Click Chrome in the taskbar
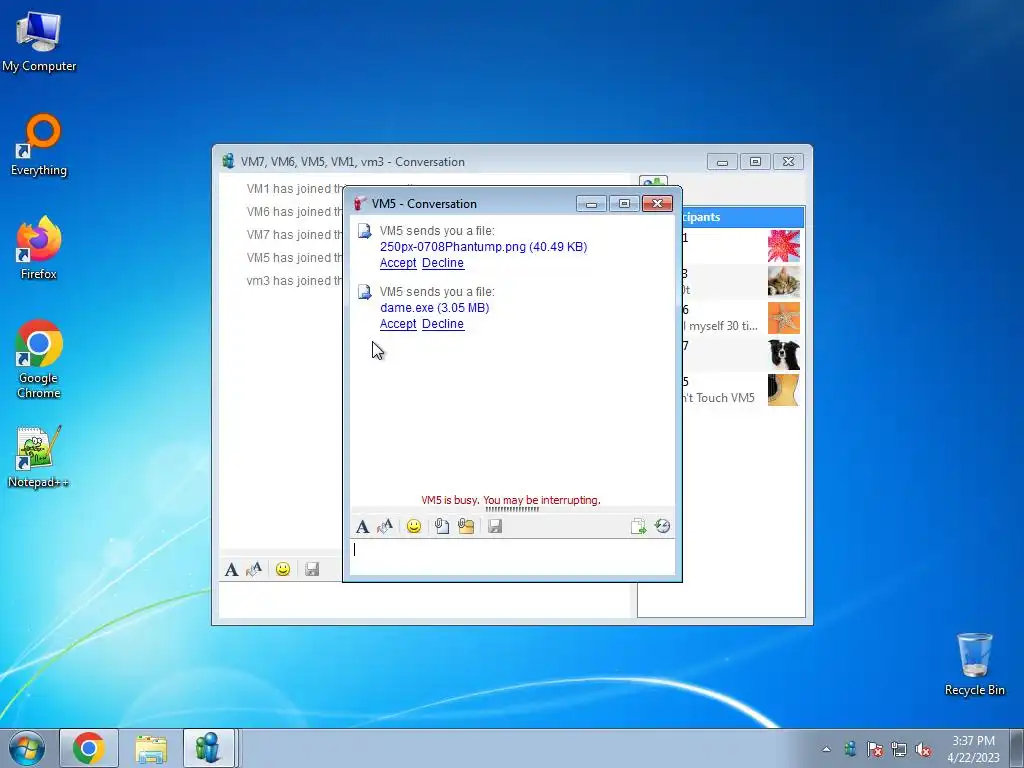Screen dimensions: 1024x768 pos(89,748)
